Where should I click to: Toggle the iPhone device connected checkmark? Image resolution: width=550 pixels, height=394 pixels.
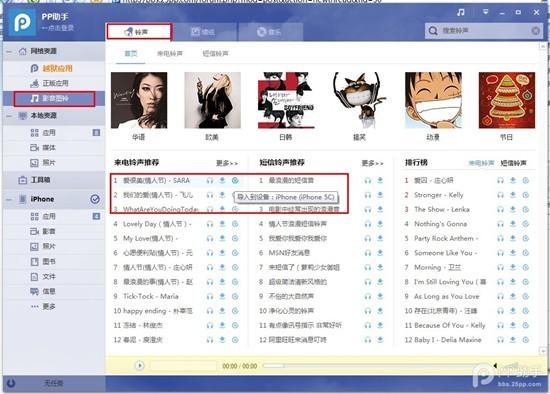pyautogui.click(x=95, y=199)
